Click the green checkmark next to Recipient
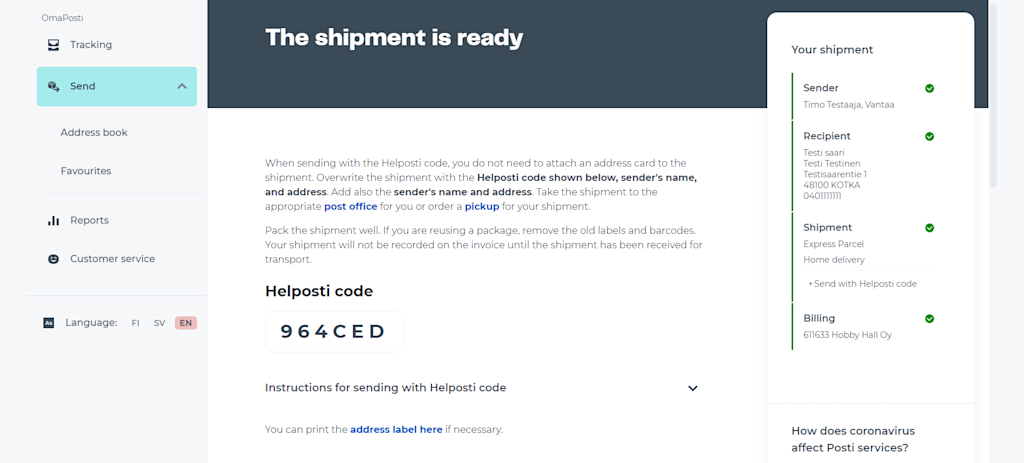The height and width of the screenshot is (463, 1024). [x=929, y=136]
